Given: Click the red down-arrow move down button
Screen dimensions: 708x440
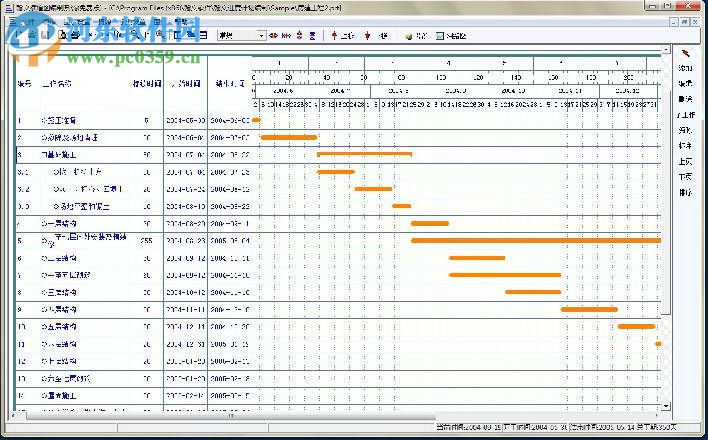Looking at the screenshot, I should click(x=376, y=36).
